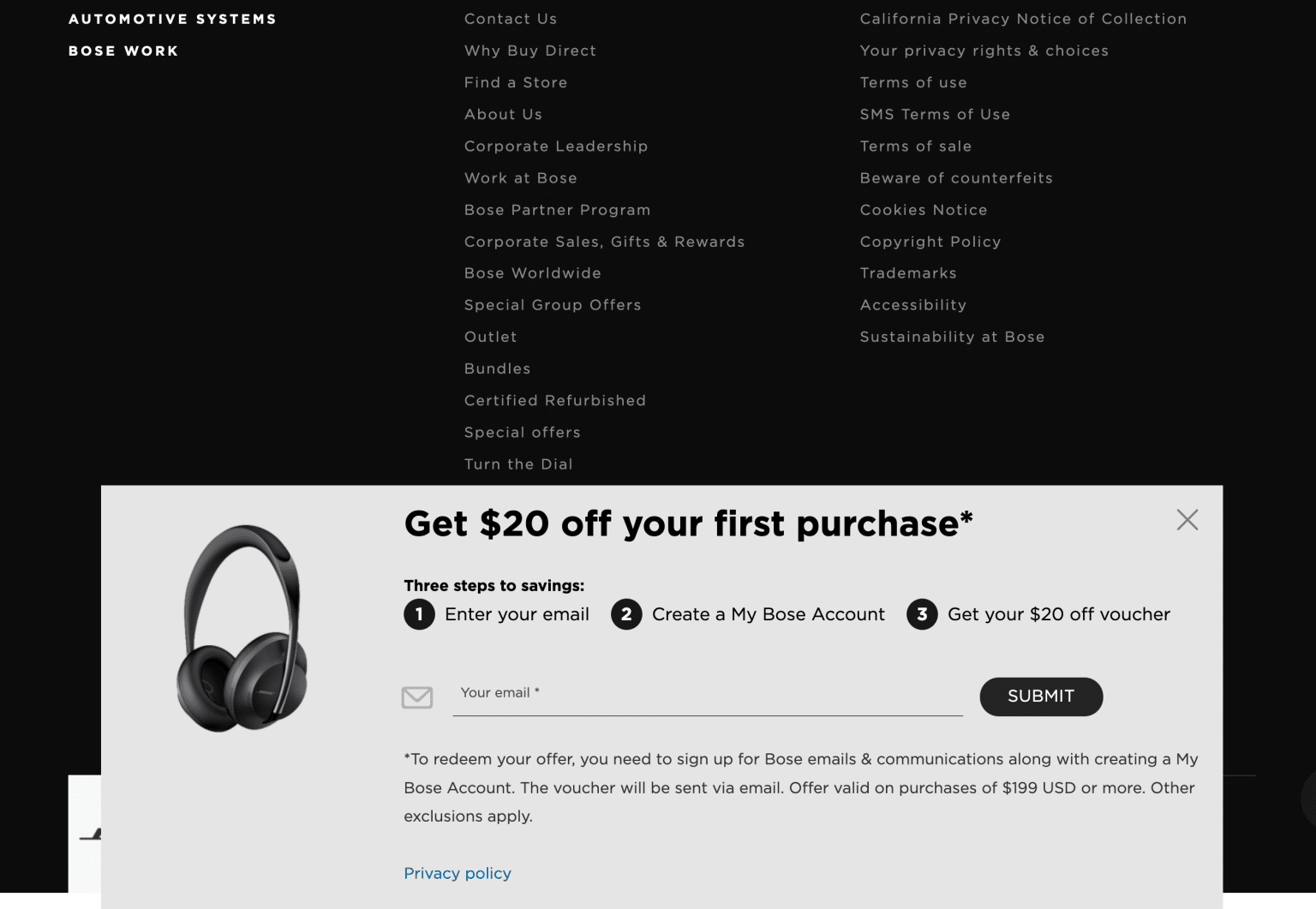
Task: Open the Accessibility page
Action: 913,305
